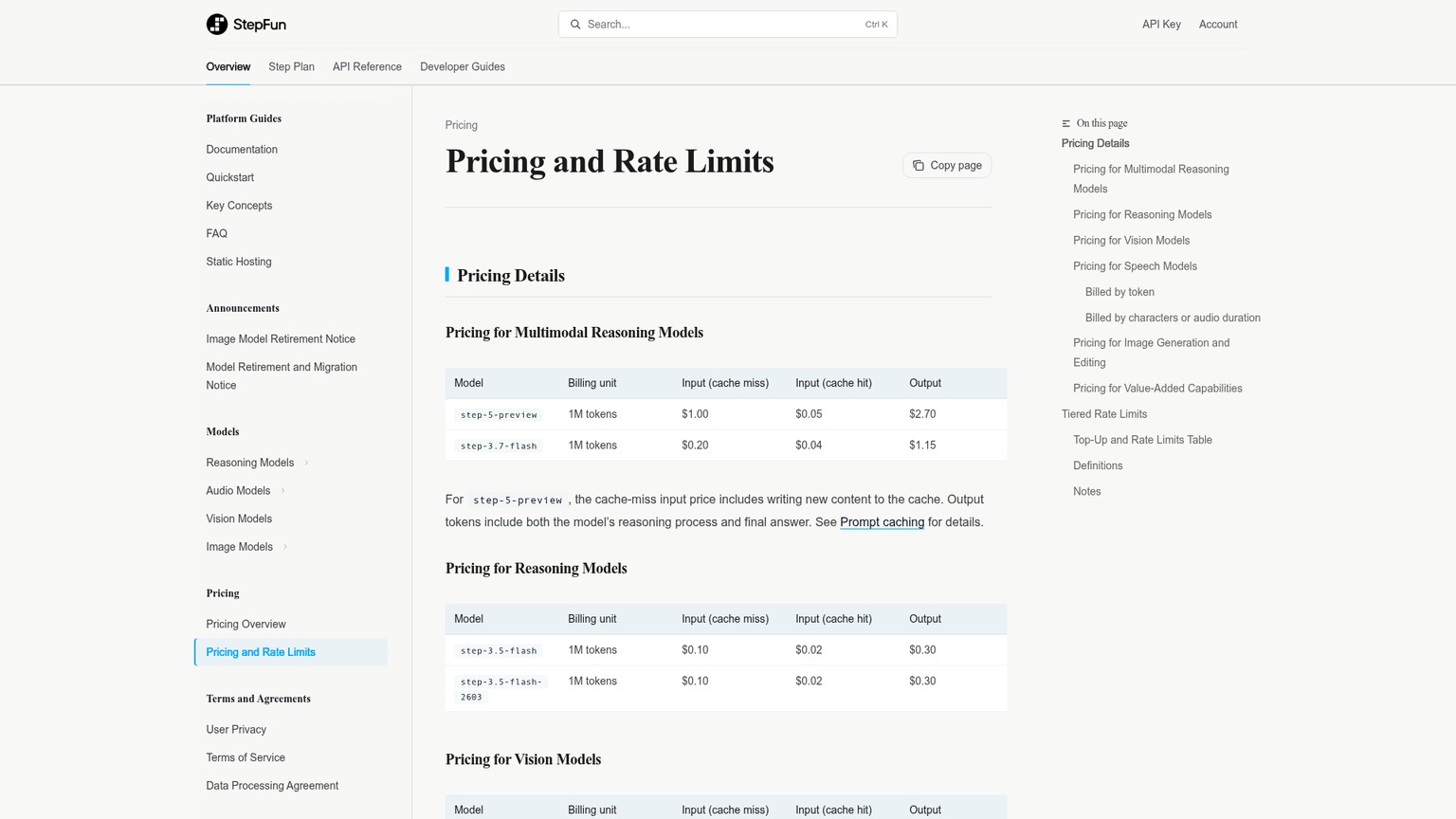The height and width of the screenshot is (819, 1456).
Task: Click the search magnifier icon
Action: 575,25
